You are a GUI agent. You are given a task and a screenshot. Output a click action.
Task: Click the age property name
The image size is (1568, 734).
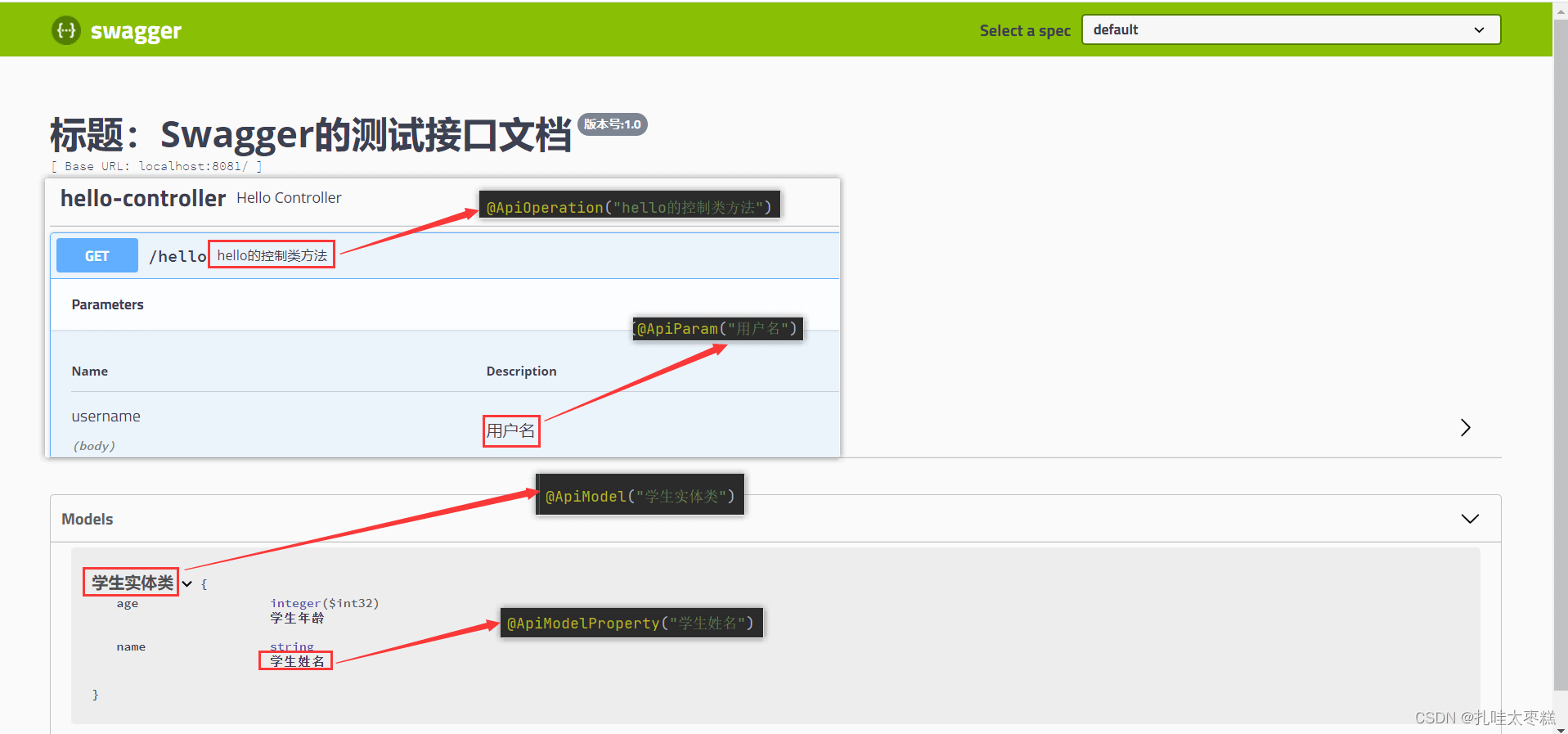click(x=128, y=604)
